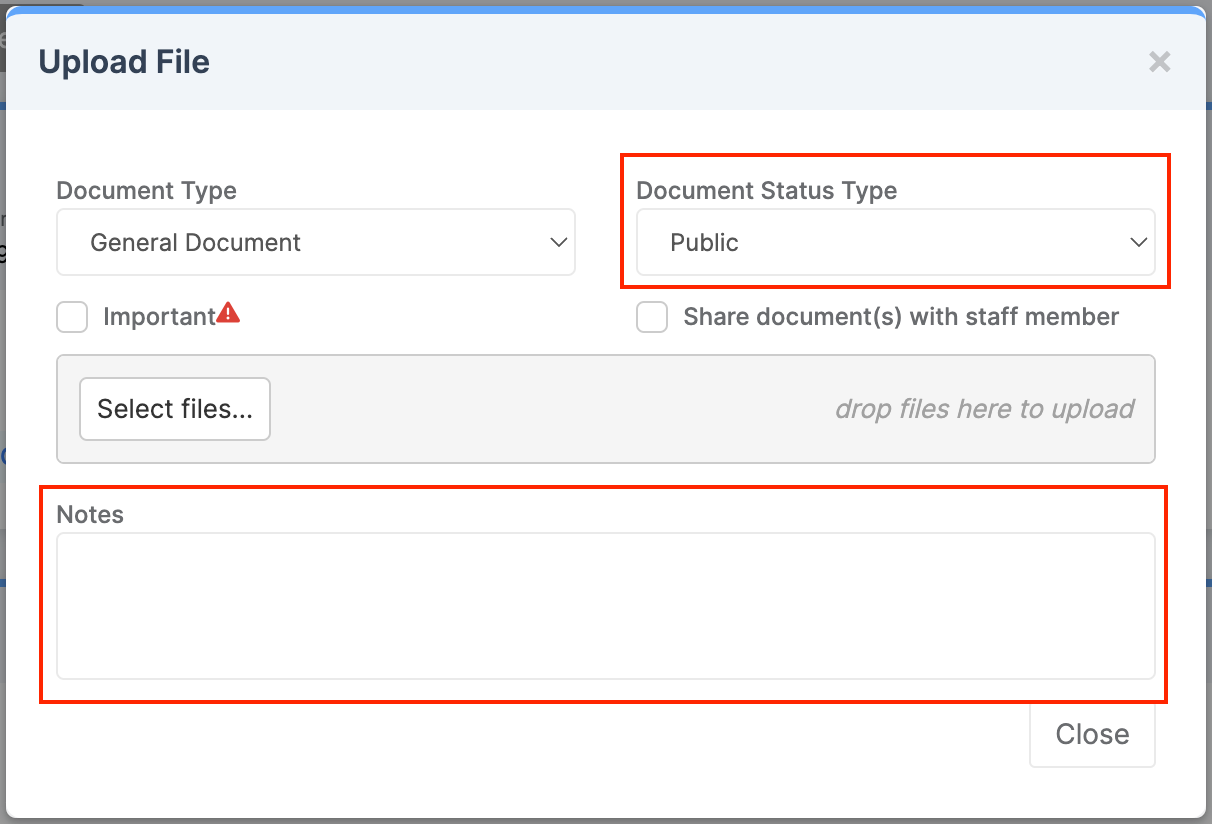The height and width of the screenshot is (824, 1212).
Task: Select the General Document value in Document Type
Action: 195,242
